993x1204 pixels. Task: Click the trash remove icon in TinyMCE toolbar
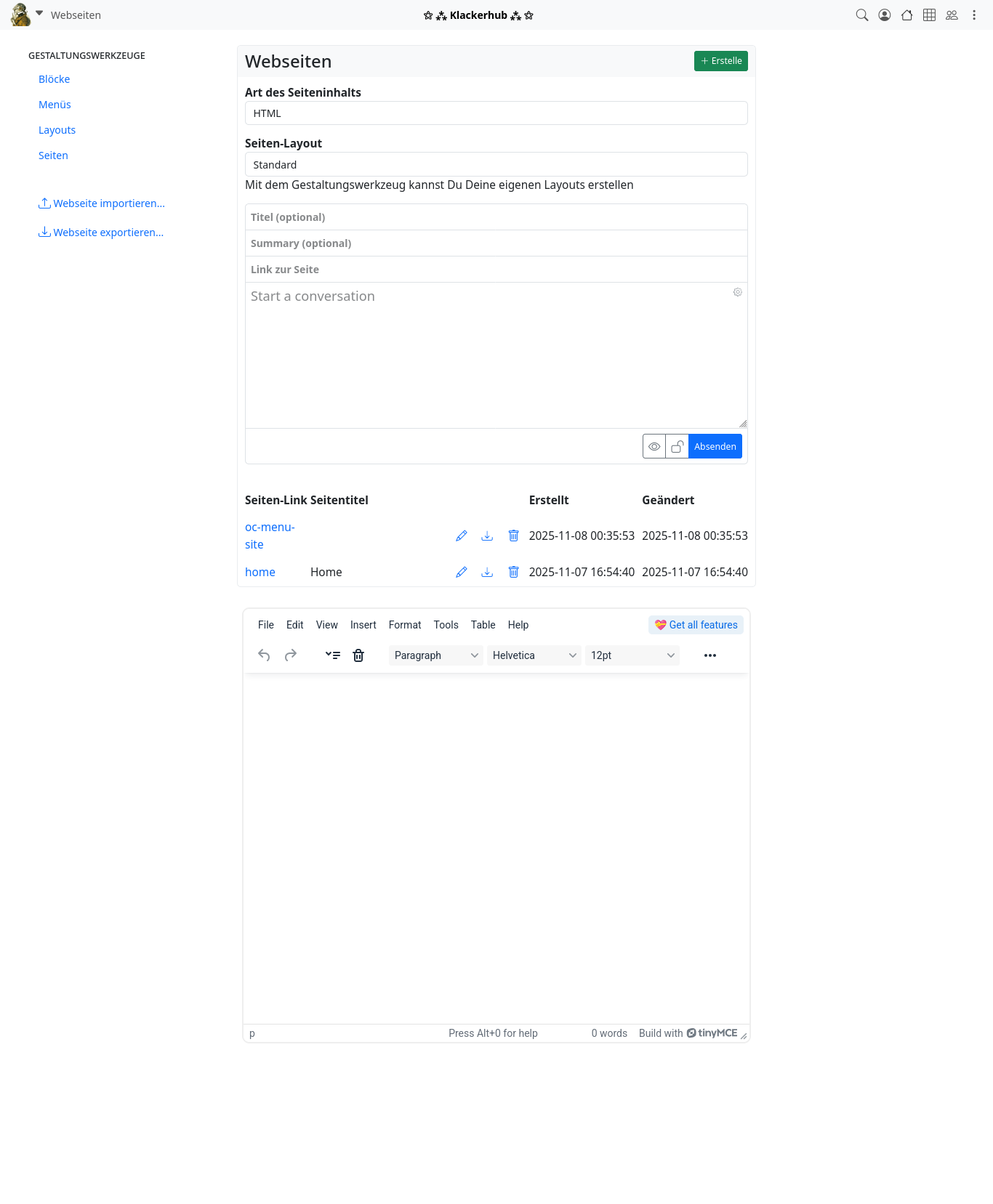(358, 655)
